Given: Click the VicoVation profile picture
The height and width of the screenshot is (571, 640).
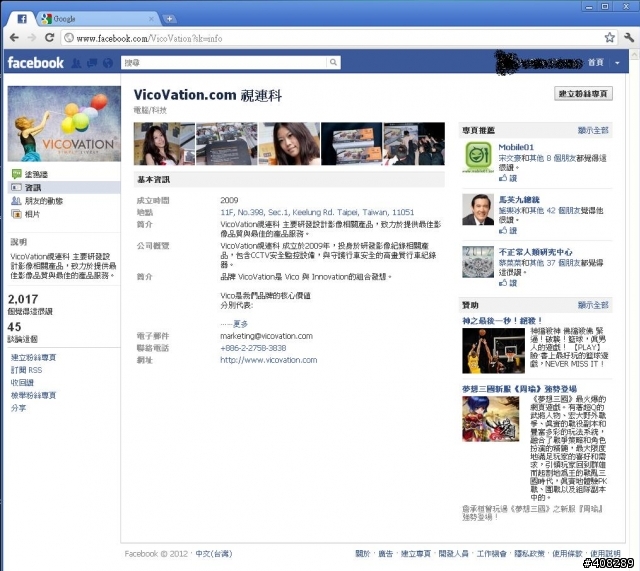Looking at the screenshot, I should pos(64,124).
